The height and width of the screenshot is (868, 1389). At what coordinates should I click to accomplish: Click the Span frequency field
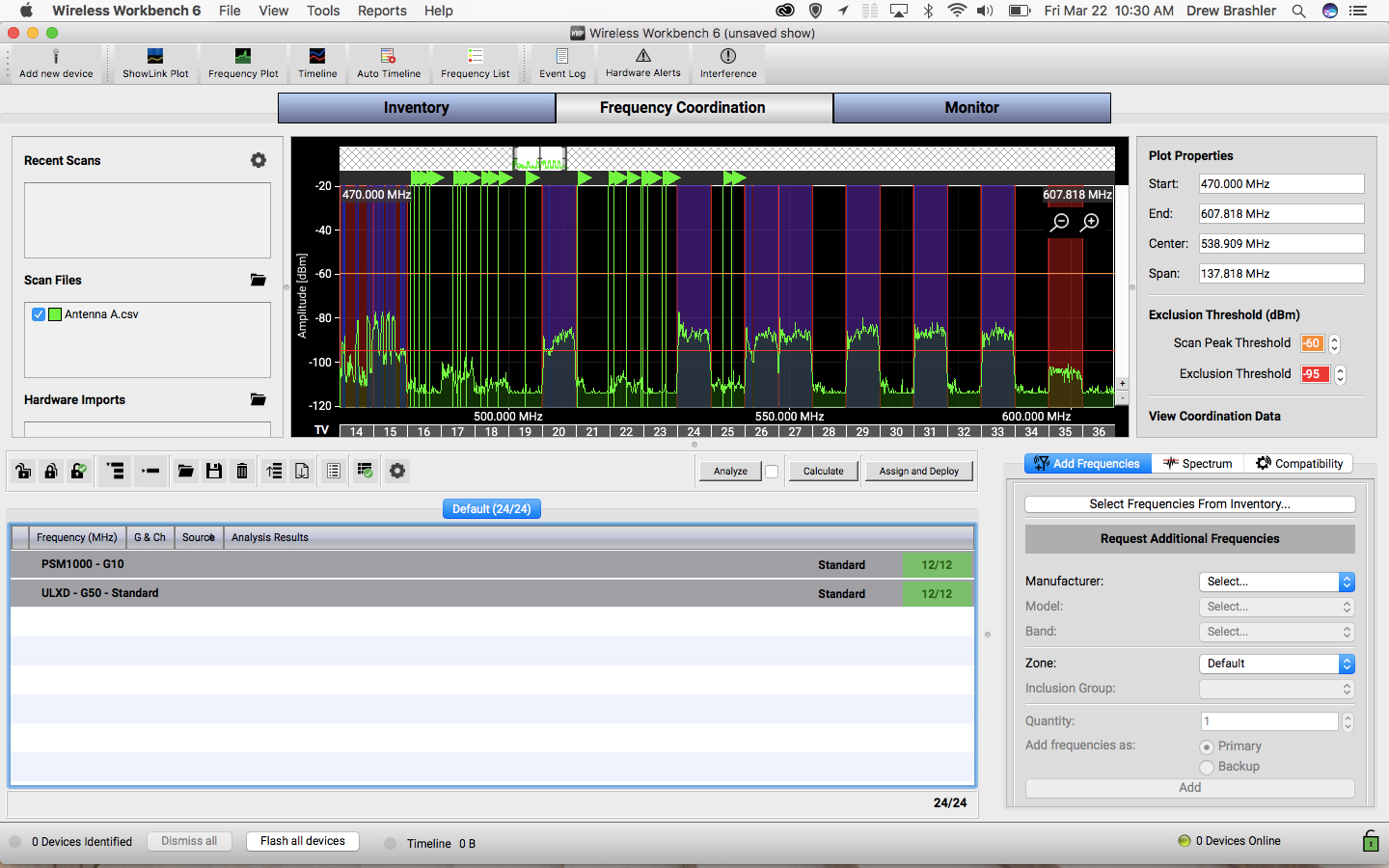tap(1281, 274)
